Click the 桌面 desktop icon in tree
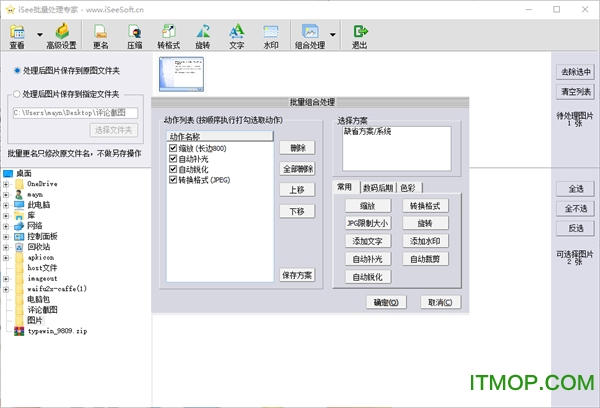The image size is (600, 408). (x=8, y=174)
